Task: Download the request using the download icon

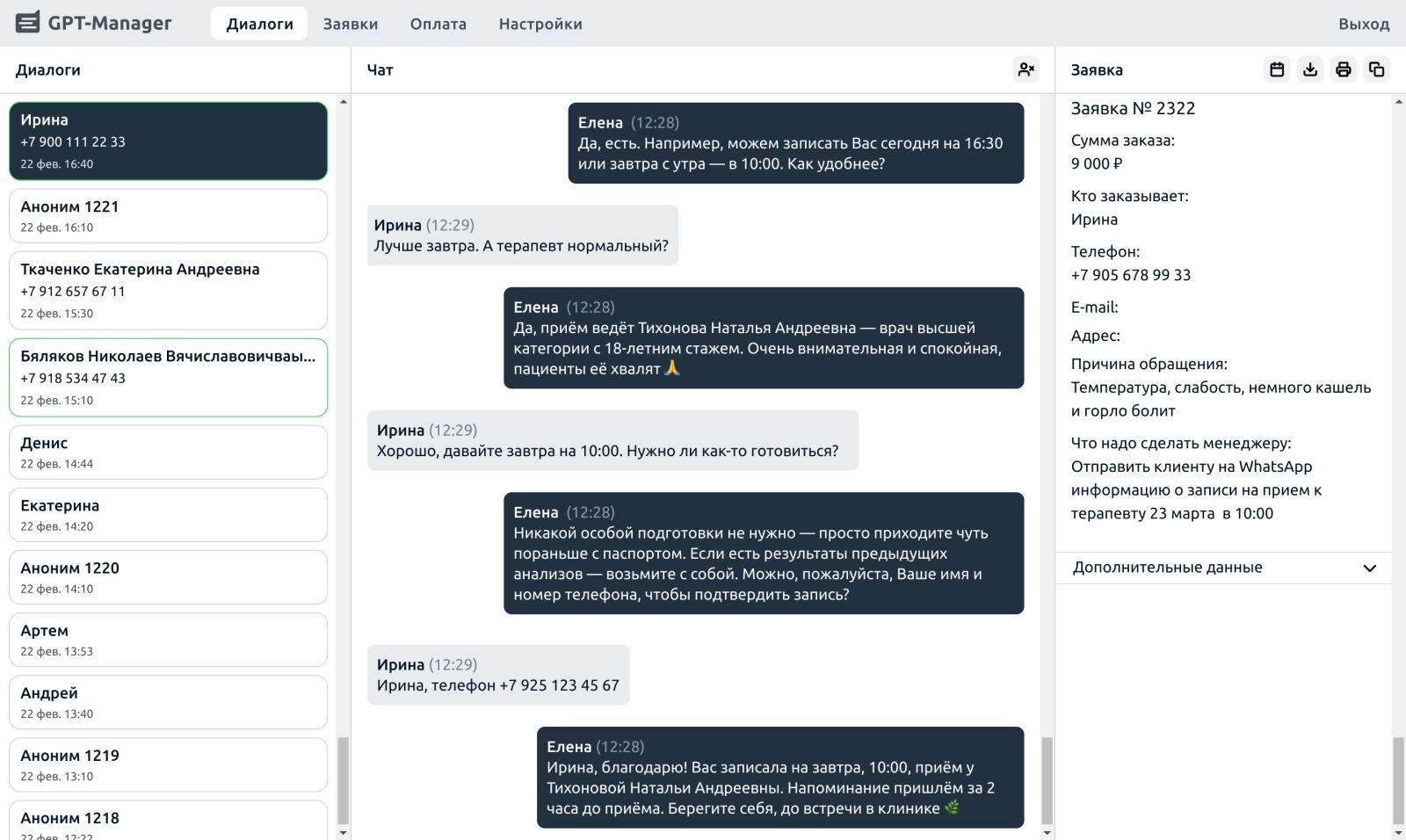Action: (1310, 69)
